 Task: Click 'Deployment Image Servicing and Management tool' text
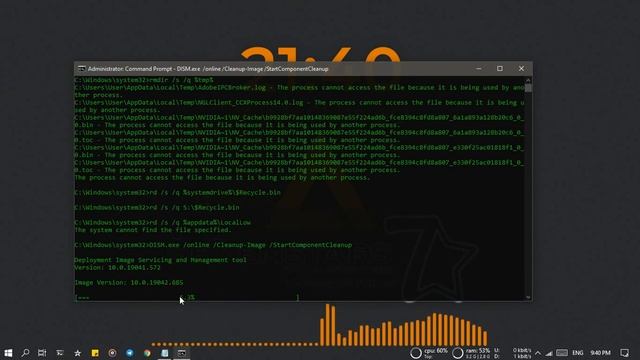coord(160,260)
